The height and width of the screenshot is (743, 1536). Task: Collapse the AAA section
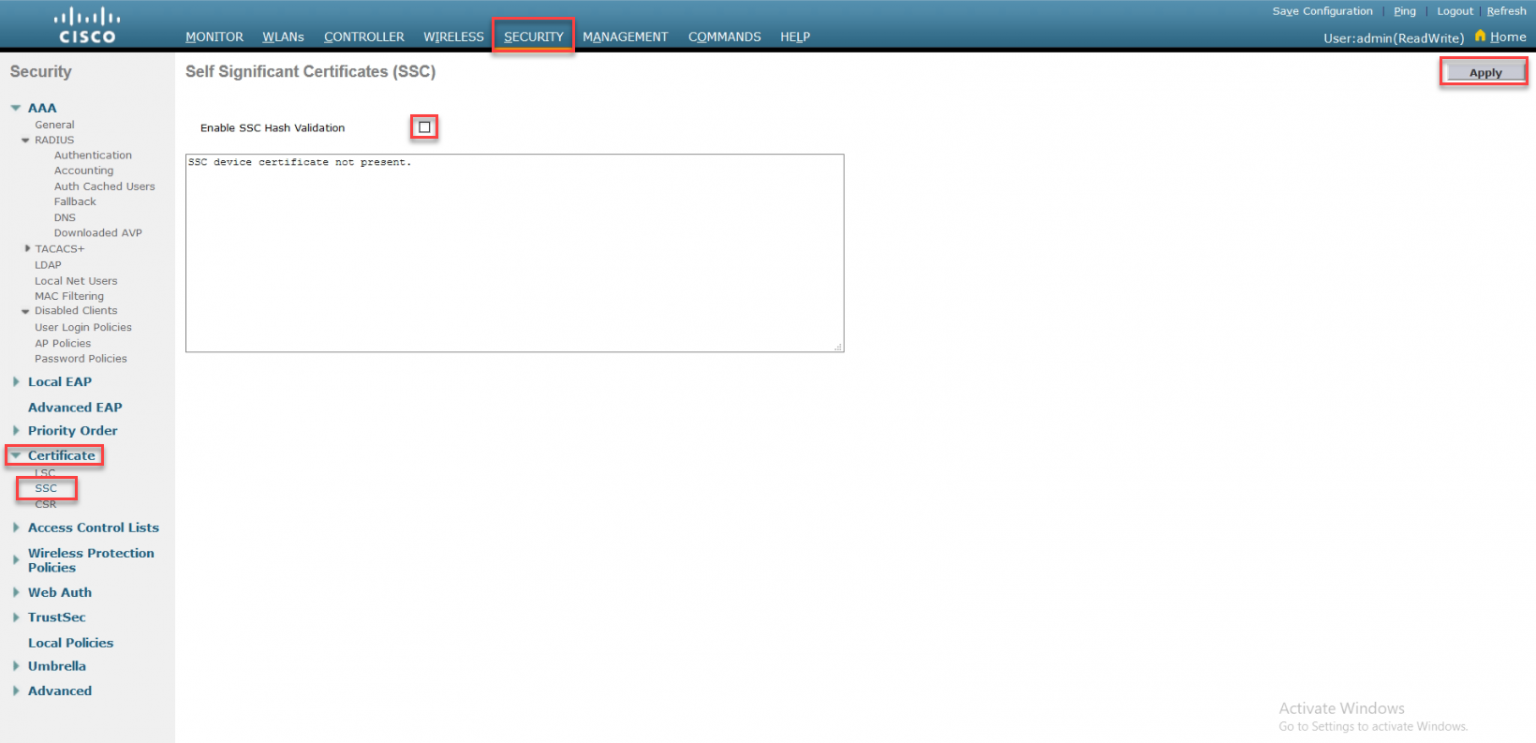tap(15, 108)
